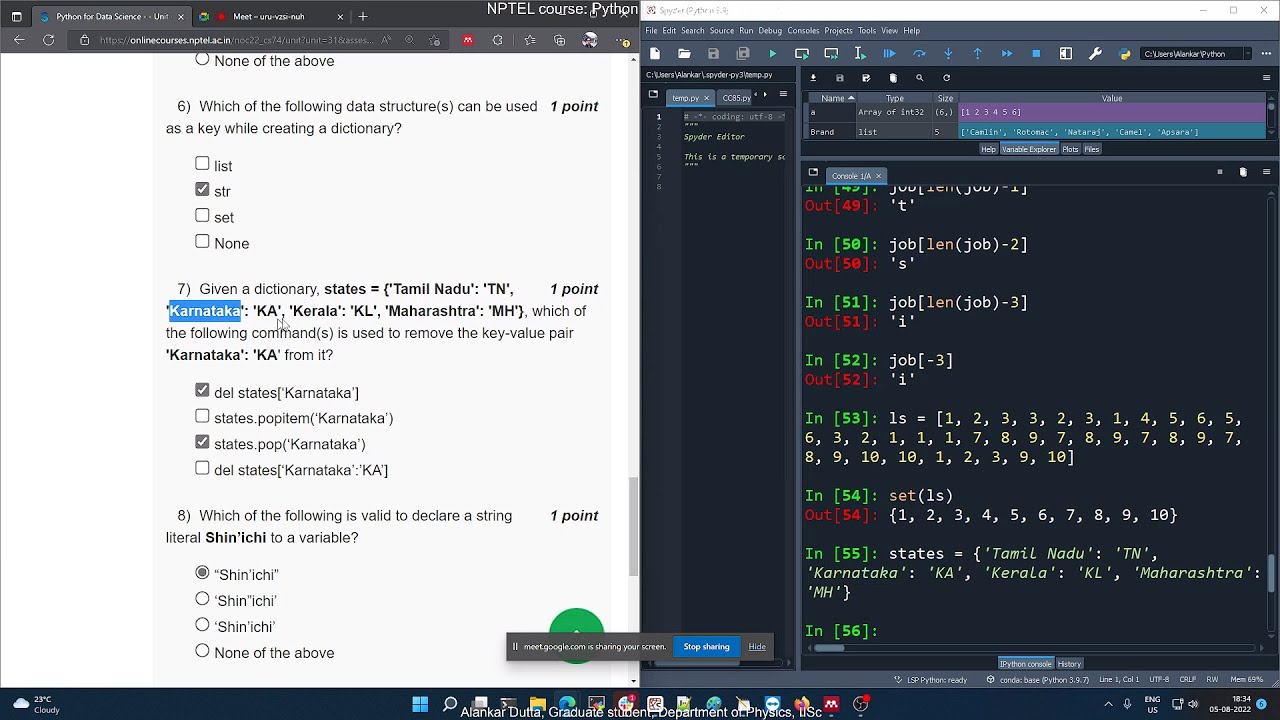Check the 'list' option in question 6
The height and width of the screenshot is (720, 1280).
[202, 164]
